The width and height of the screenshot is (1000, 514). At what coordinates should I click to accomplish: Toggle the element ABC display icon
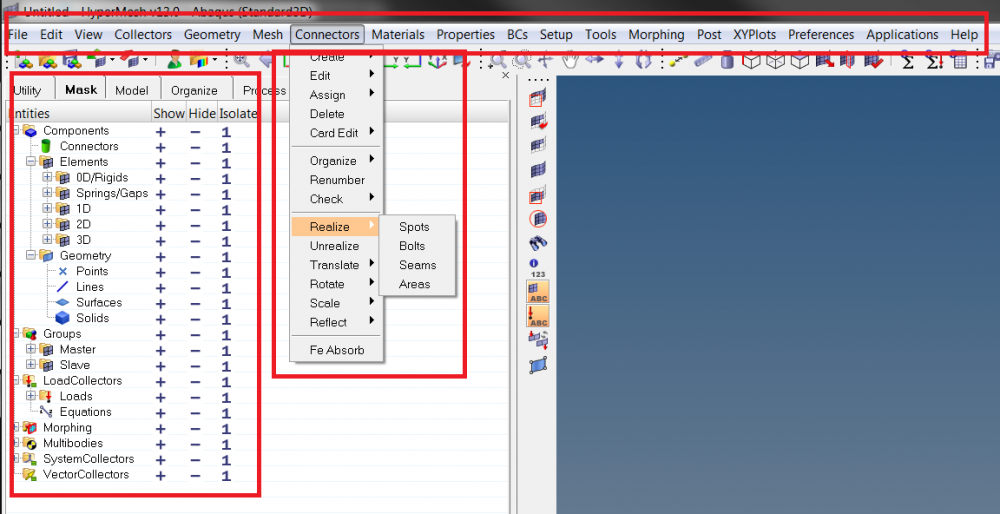click(x=538, y=291)
